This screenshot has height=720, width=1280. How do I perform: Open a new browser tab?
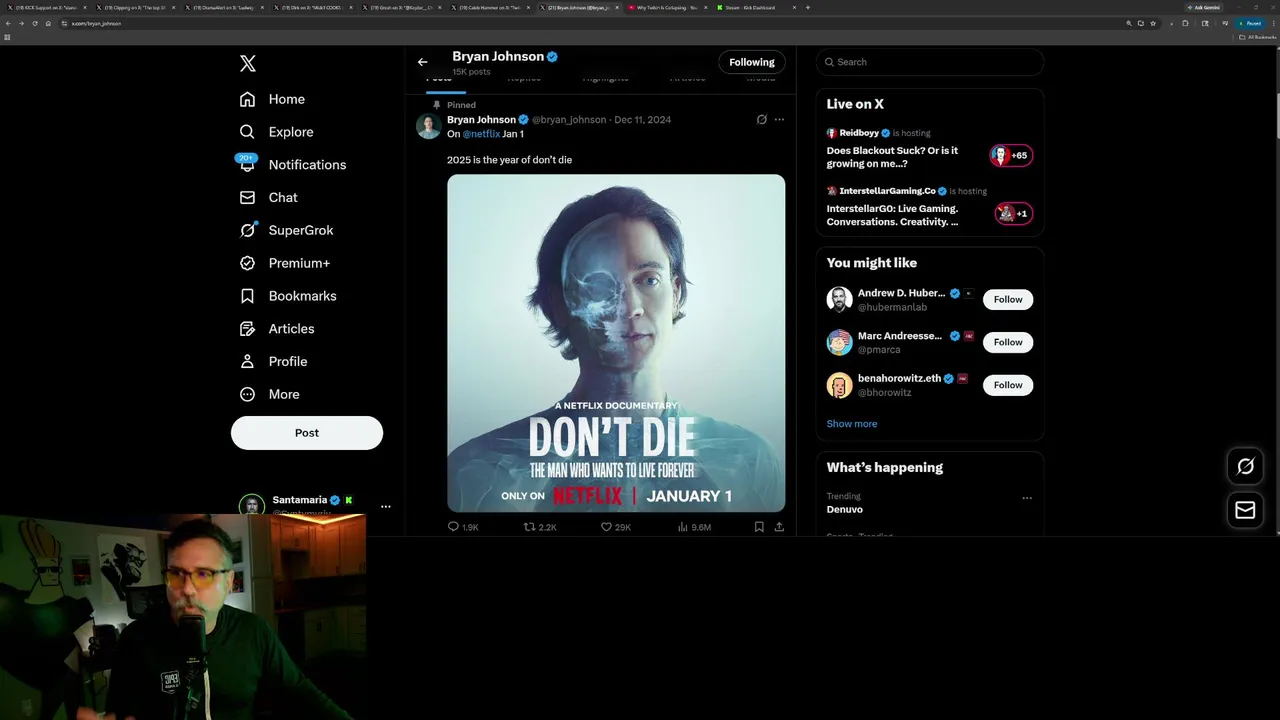[x=808, y=7]
